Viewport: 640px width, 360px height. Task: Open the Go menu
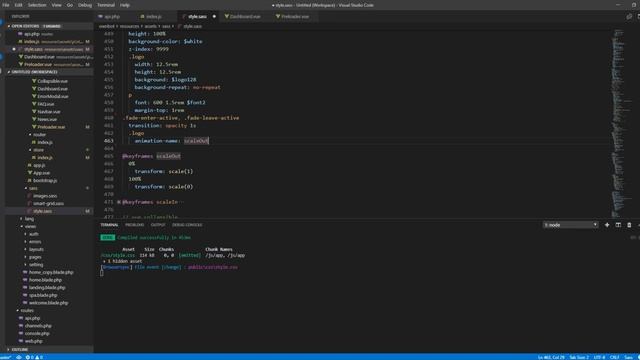tap(70, 5)
